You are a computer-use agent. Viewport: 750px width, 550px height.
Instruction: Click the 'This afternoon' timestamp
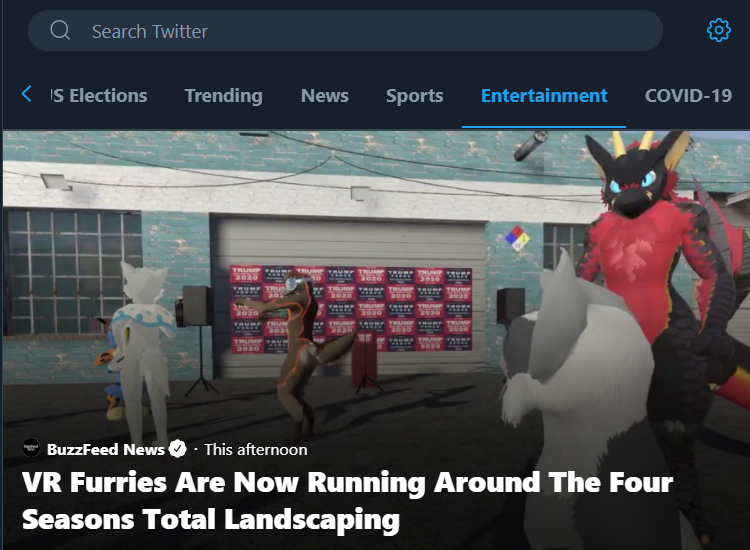point(256,450)
